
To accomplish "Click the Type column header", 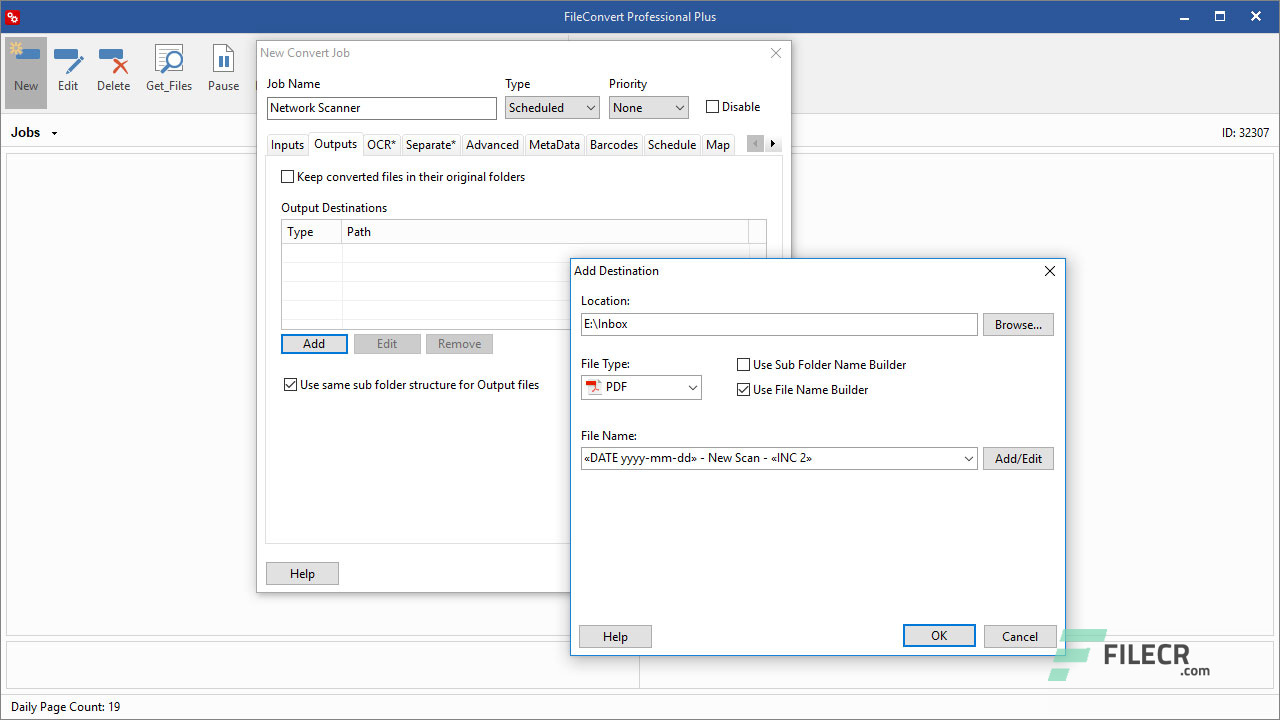I will [x=312, y=232].
